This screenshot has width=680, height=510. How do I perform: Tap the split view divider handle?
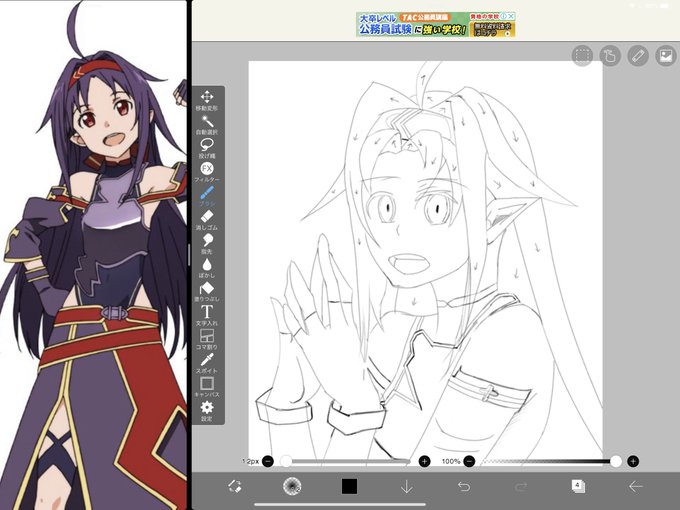coord(189,255)
